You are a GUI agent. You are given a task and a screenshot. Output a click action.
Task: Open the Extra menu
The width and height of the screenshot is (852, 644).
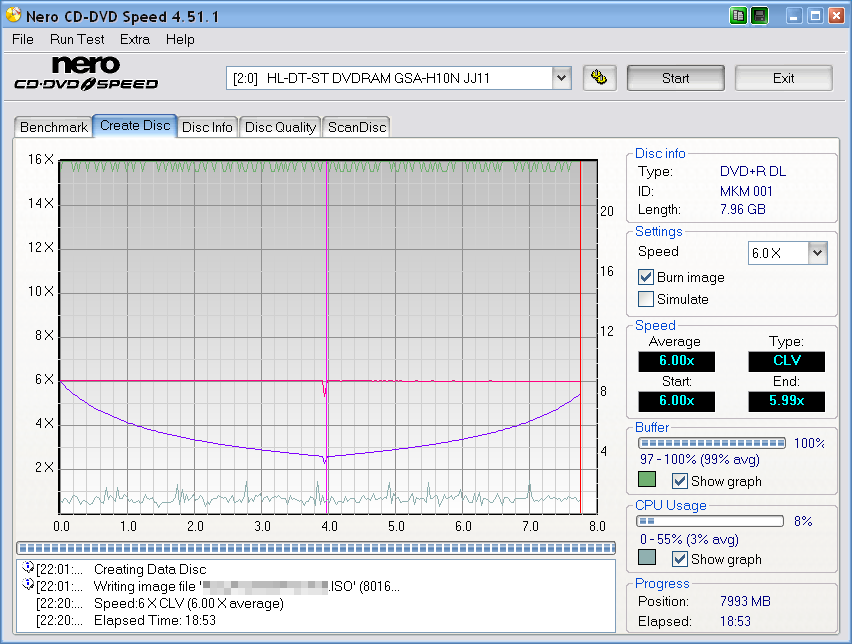(x=135, y=40)
